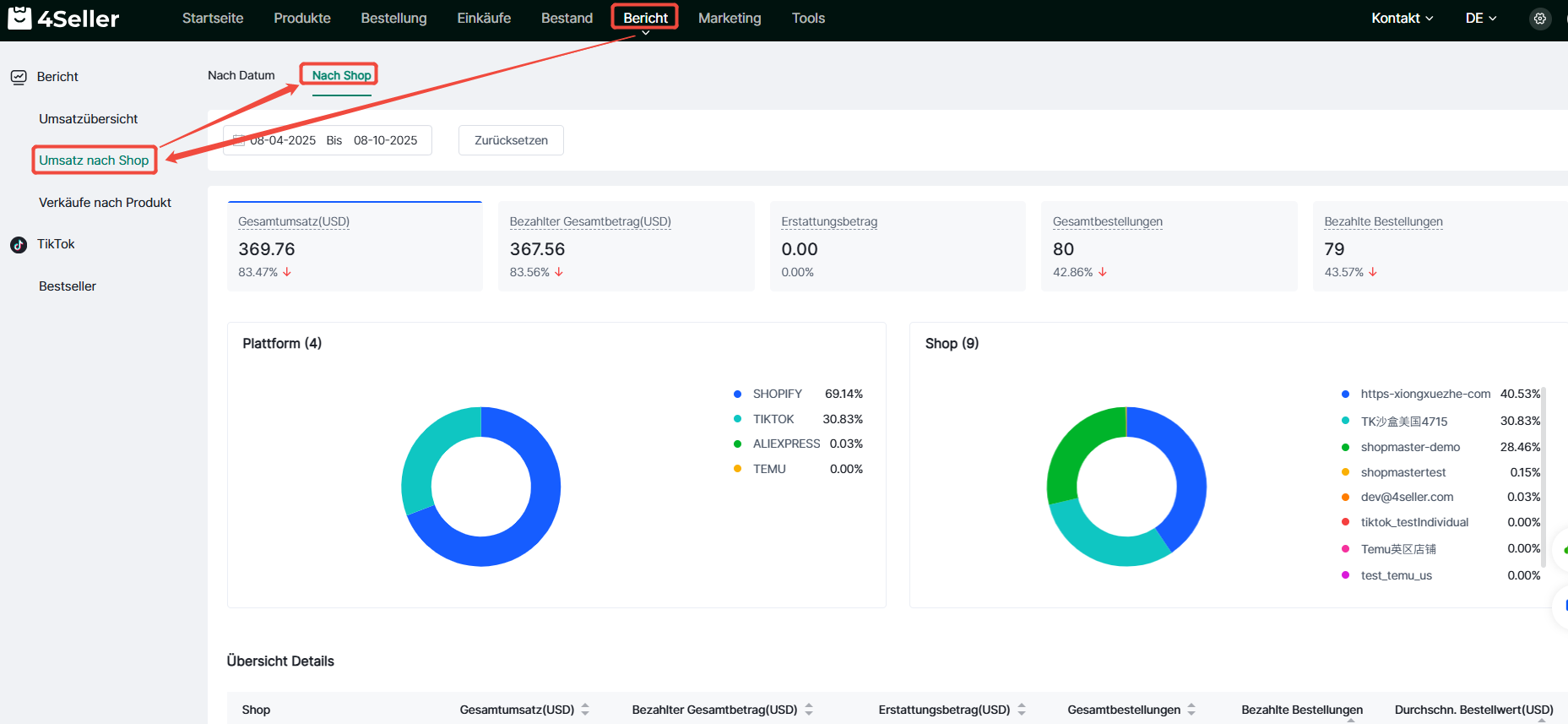
Task: Select the Gesamtbestellungen summary card
Action: (x=1169, y=246)
